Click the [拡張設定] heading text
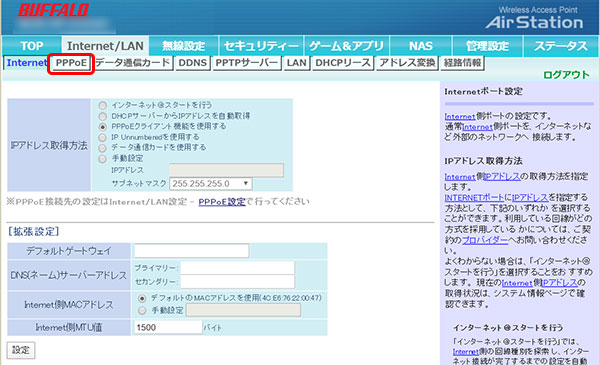 click(x=34, y=231)
